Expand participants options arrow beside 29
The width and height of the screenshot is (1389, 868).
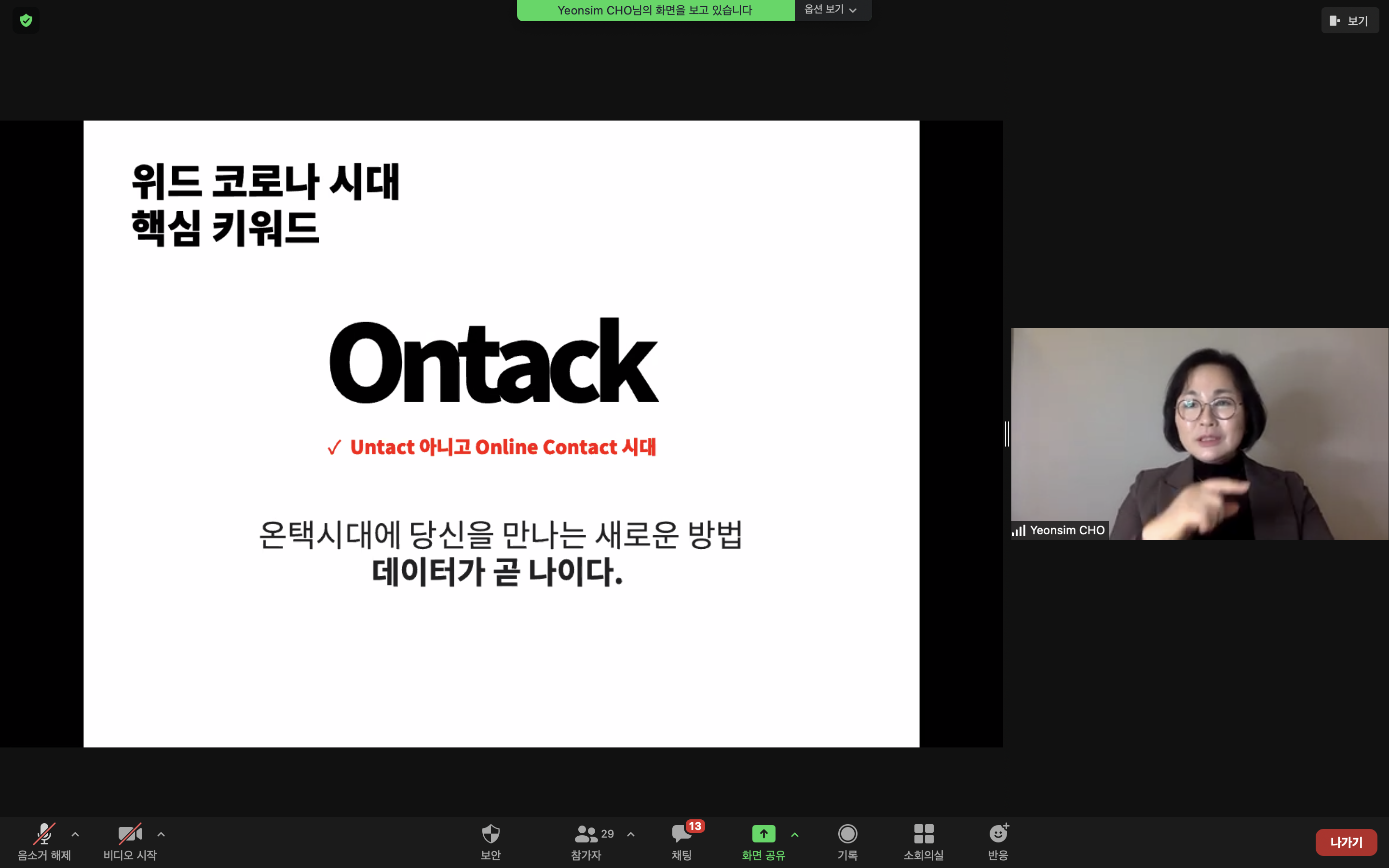click(x=631, y=834)
